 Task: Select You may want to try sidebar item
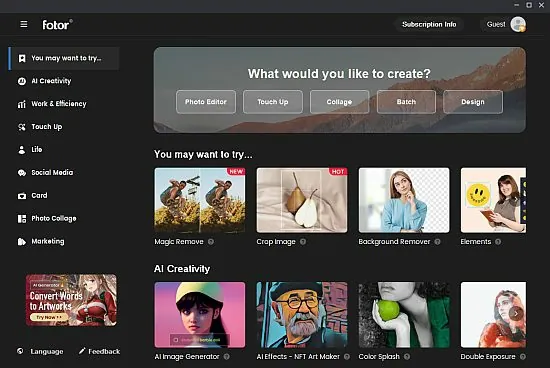64,58
